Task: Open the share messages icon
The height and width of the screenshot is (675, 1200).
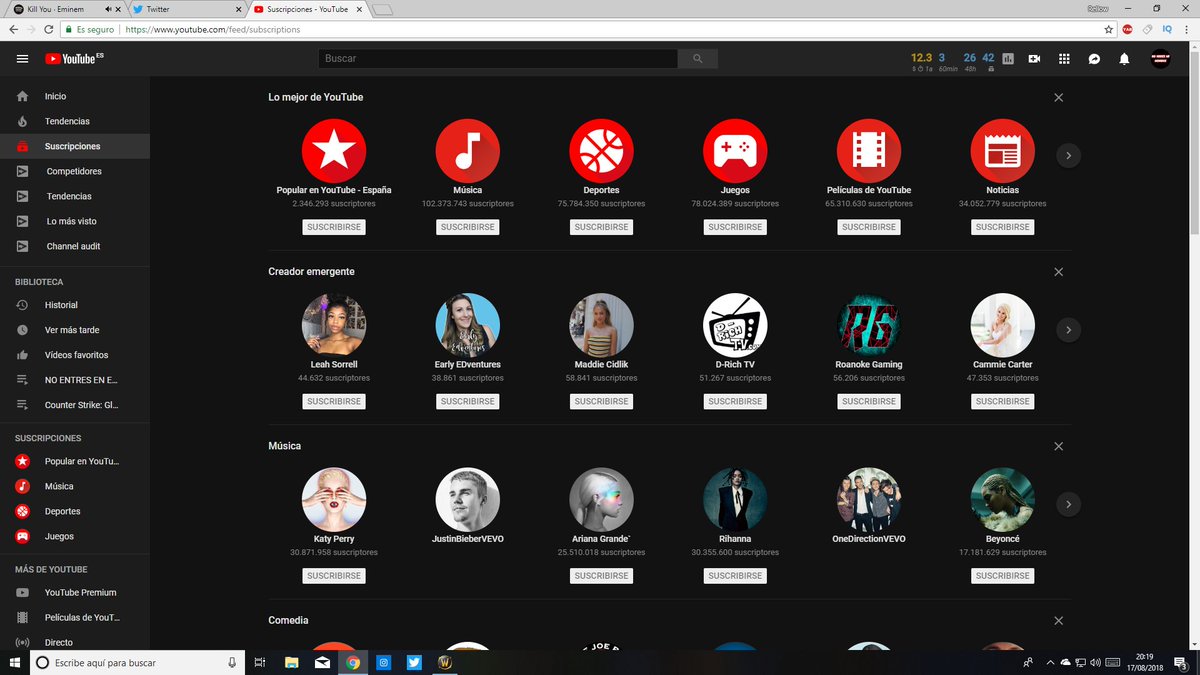Action: coord(1094,59)
